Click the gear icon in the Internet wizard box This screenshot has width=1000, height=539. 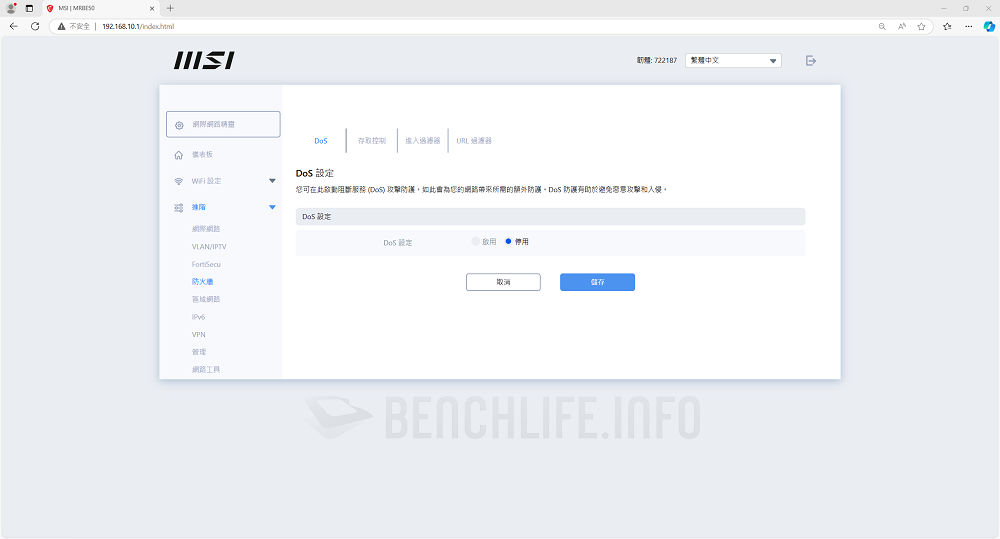pos(179,125)
